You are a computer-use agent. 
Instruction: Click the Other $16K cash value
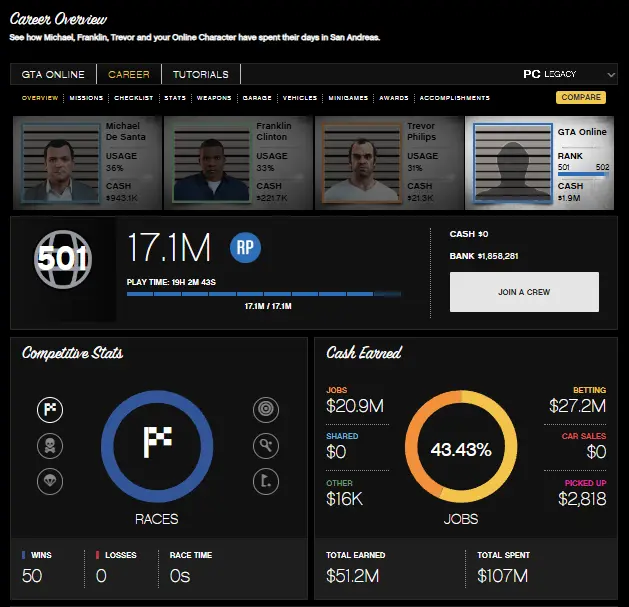coord(345,499)
